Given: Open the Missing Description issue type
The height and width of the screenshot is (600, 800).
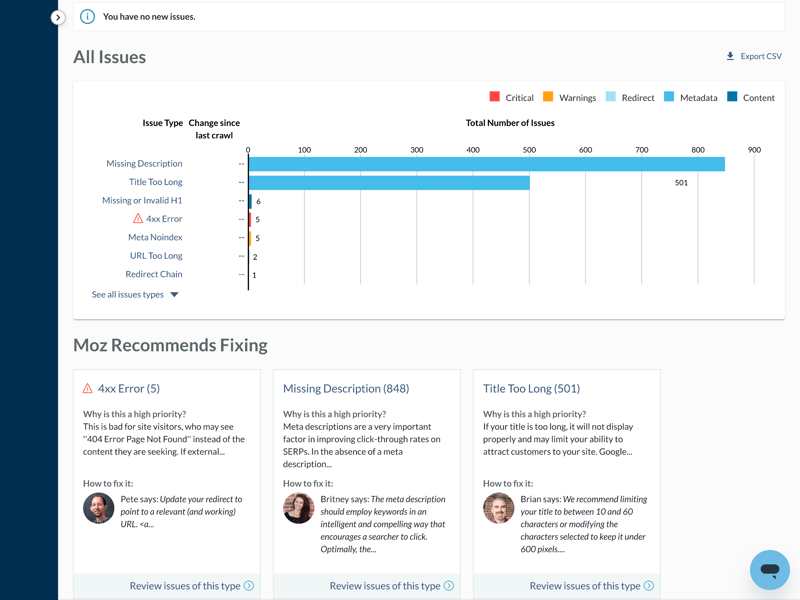Looking at the screenshot, I should click(x=144, y=164).
